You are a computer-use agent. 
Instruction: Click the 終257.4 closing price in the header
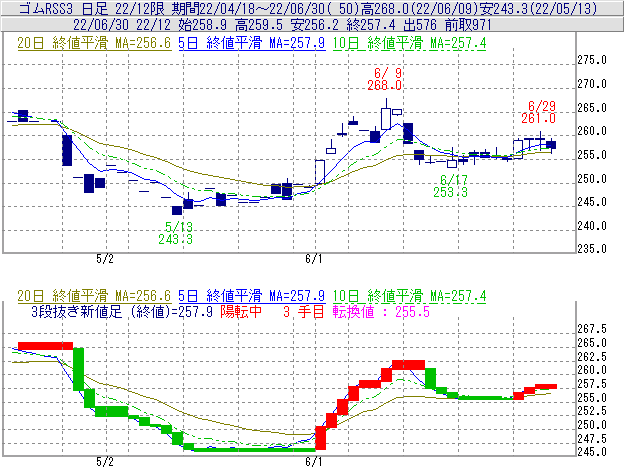(371, 25)
